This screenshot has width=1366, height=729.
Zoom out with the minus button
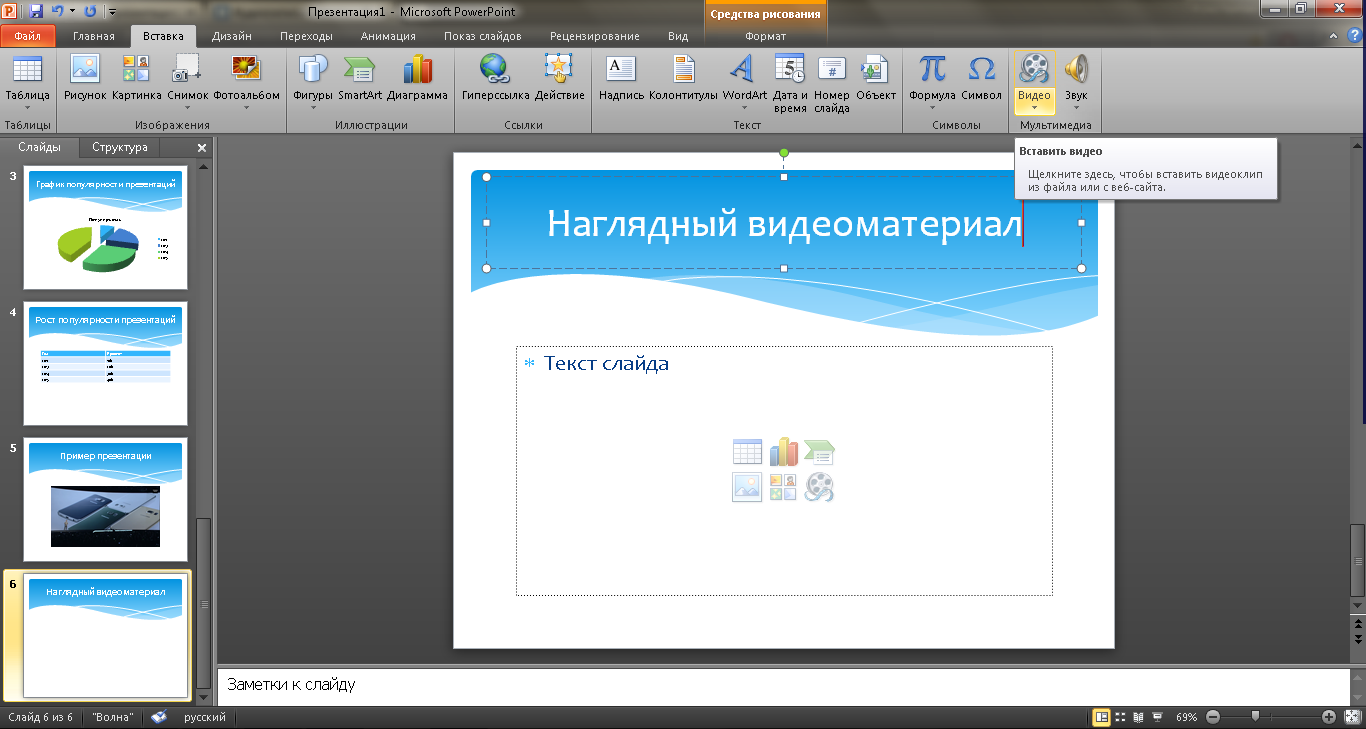tap(1213, 717)
